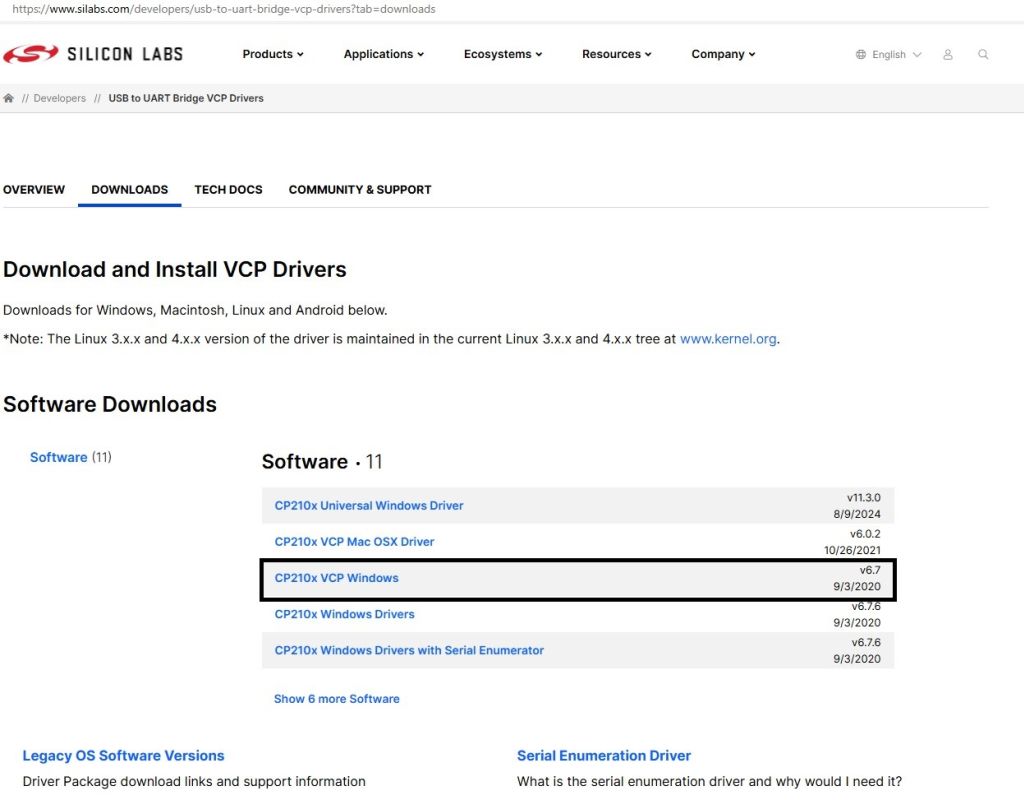Click USB to UART Bridge VCP Drivers breadcrumb
Viewport: 1024px width, 809px height.
coord(186,98)
